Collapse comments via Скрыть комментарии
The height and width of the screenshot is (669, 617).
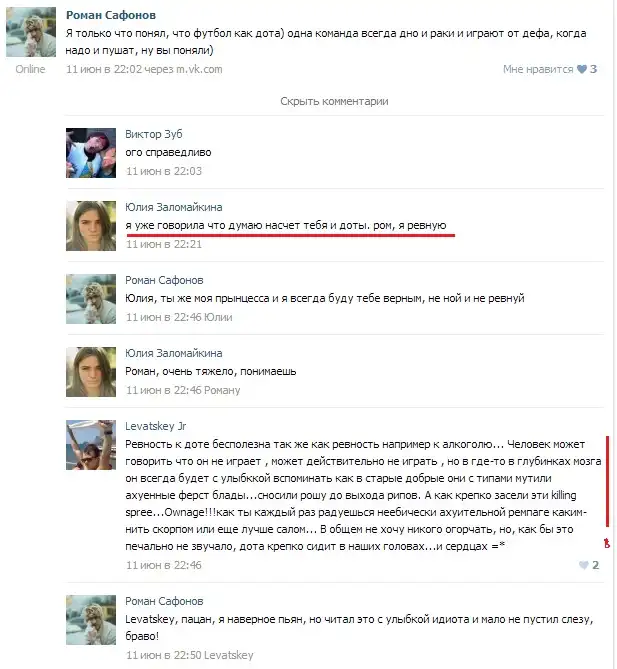[x=334, y=102]
